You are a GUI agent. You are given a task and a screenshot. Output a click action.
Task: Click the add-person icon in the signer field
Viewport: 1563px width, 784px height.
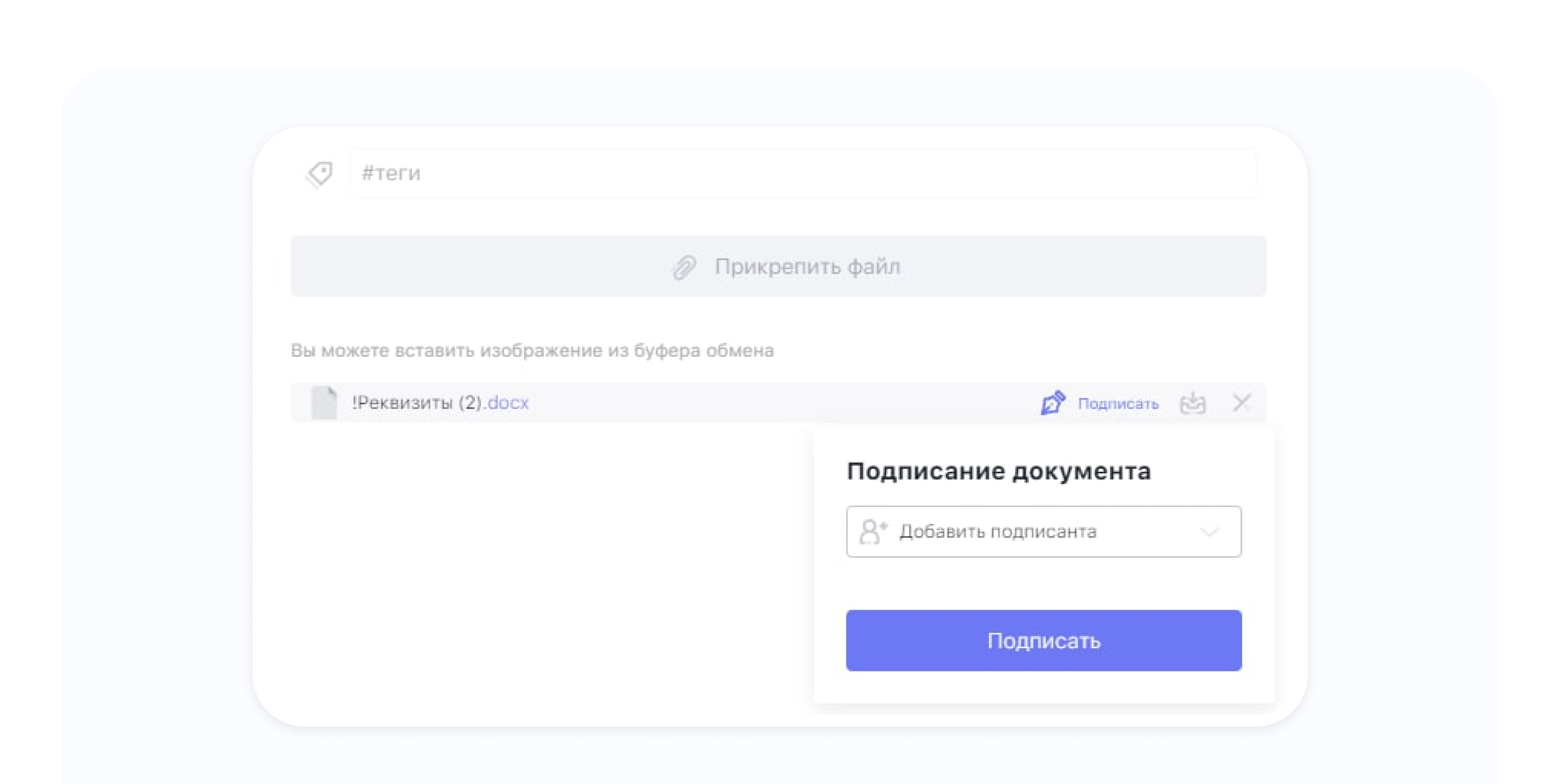[x=873, y=532]
